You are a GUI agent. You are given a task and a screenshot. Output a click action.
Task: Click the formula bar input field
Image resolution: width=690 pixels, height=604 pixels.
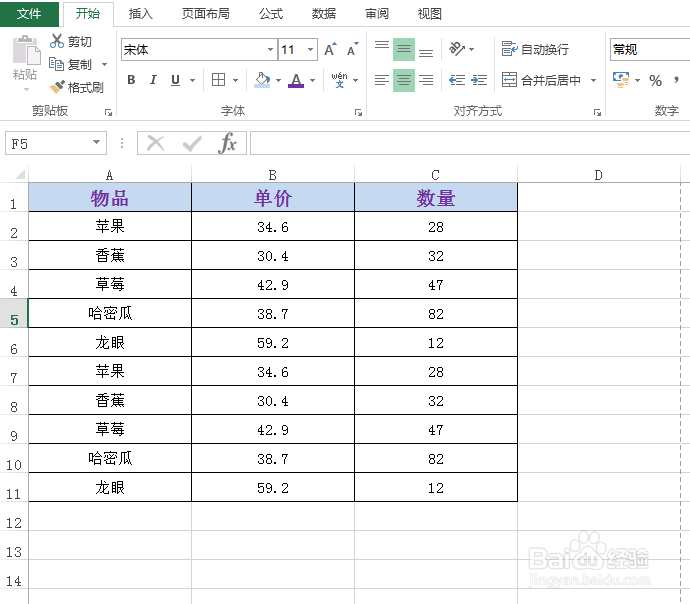coord(470,143)
